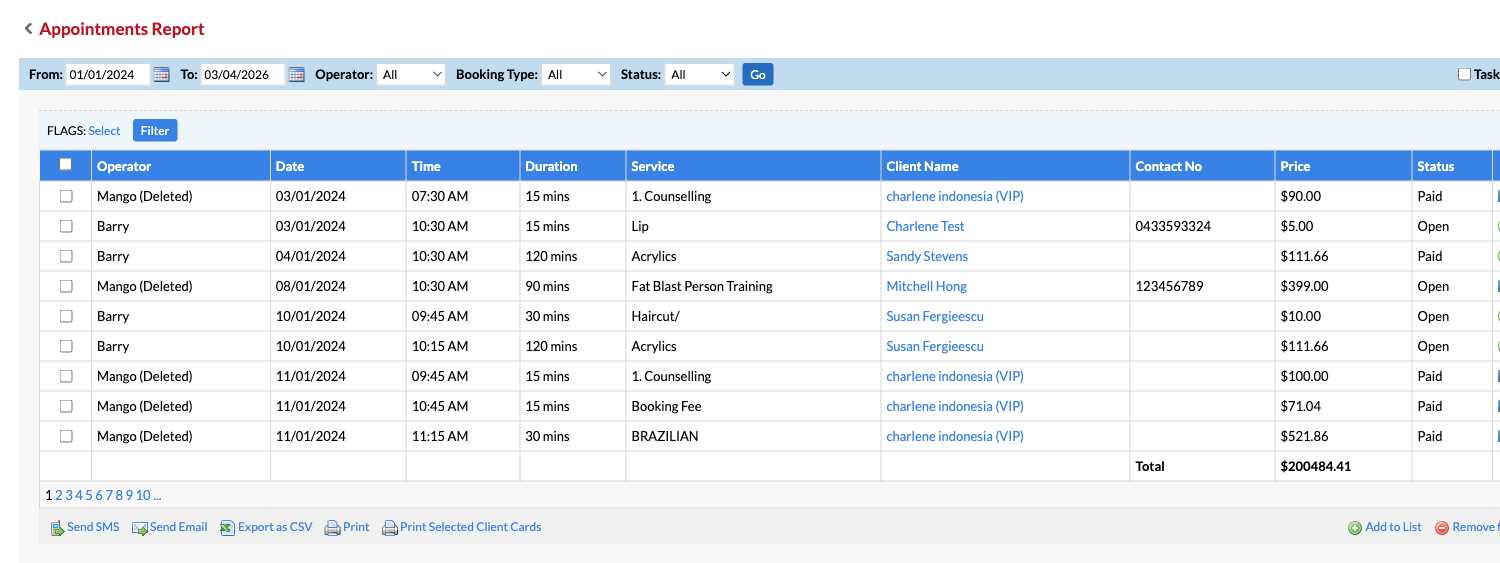The width and height of the screenshot is (1500, 563).
Task: Toggle the select-all checkbox in table header
Action: 66,165
